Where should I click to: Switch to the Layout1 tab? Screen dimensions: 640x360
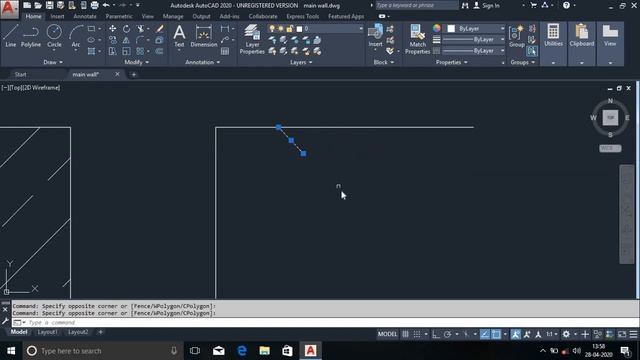tap(47, 332)
